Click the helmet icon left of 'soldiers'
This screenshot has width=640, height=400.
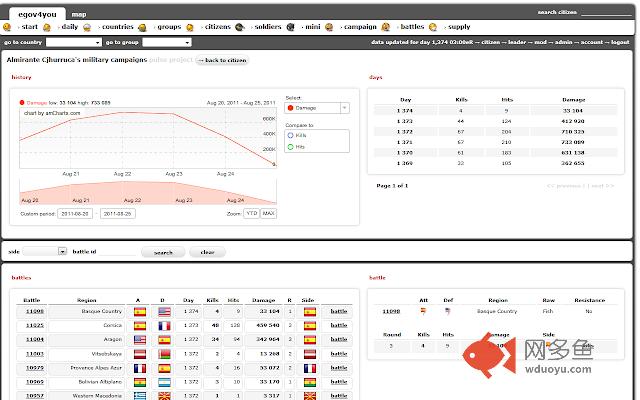240,27
